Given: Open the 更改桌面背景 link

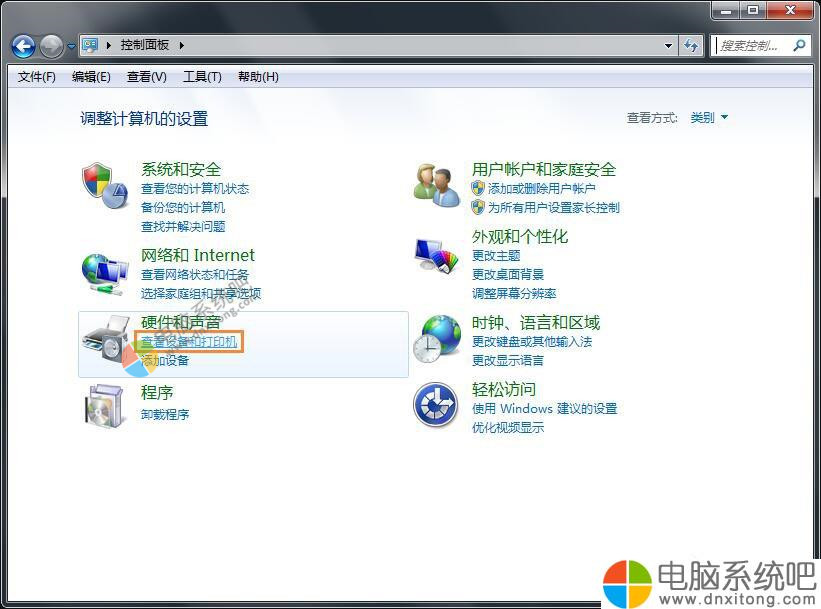Looking at the screenshot, I should (508, 274).
